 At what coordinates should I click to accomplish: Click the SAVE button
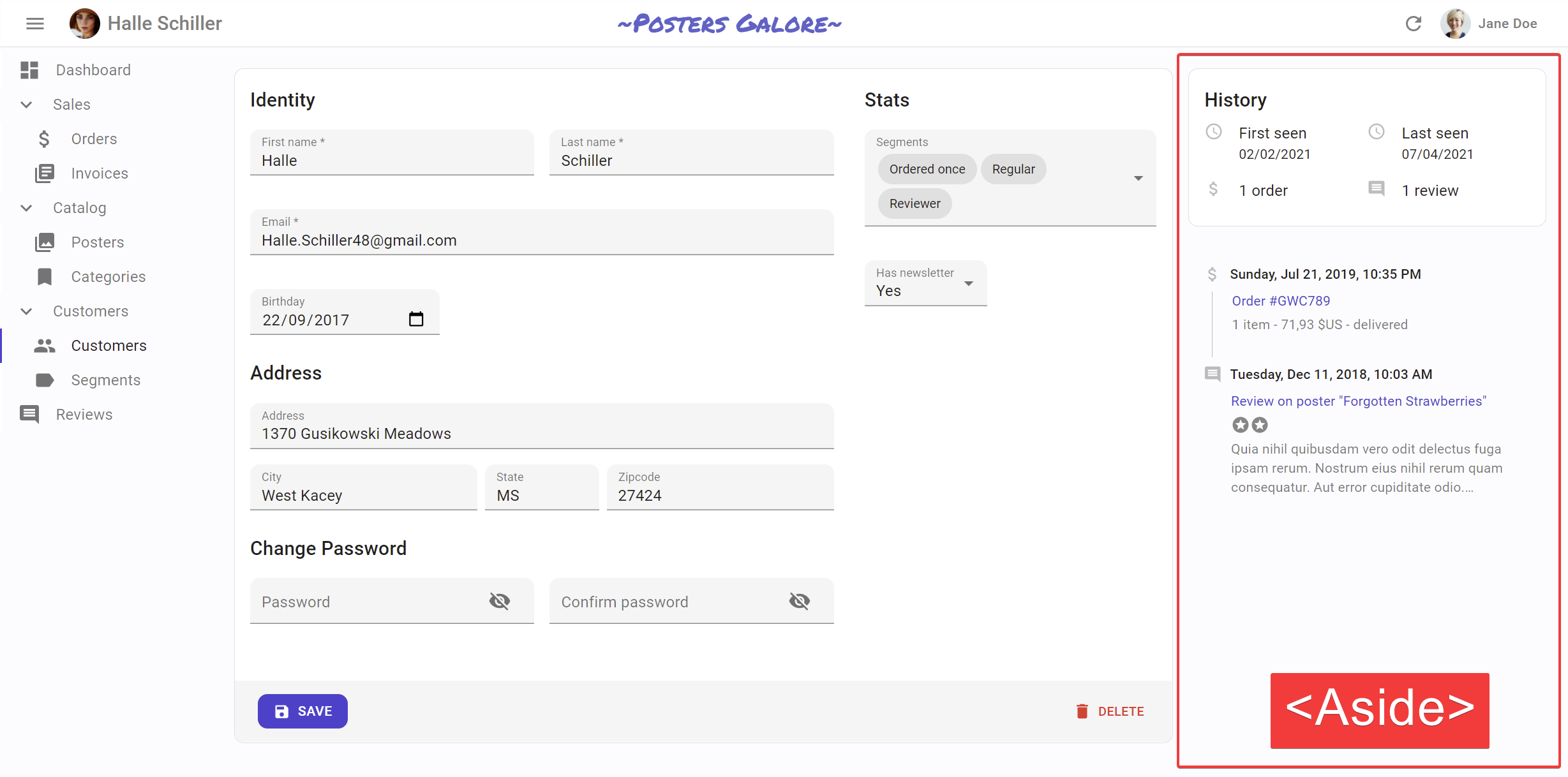coord(302,711)
